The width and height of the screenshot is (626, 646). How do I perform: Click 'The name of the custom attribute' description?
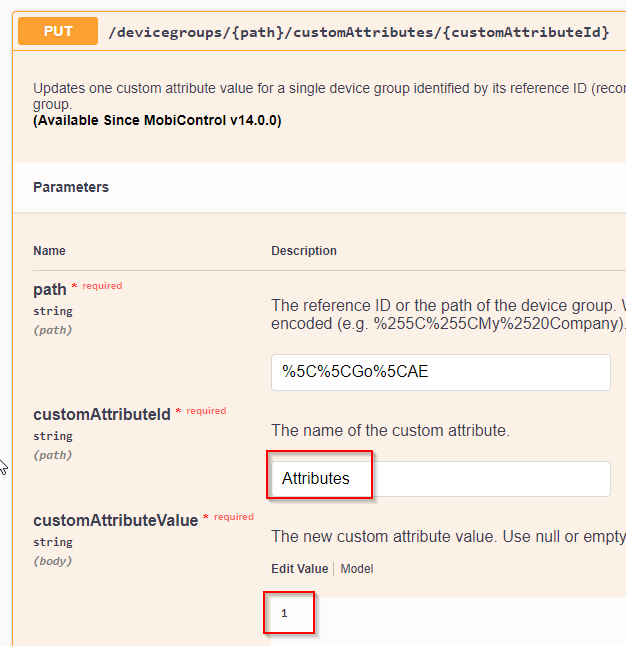[x=390, y=431]
